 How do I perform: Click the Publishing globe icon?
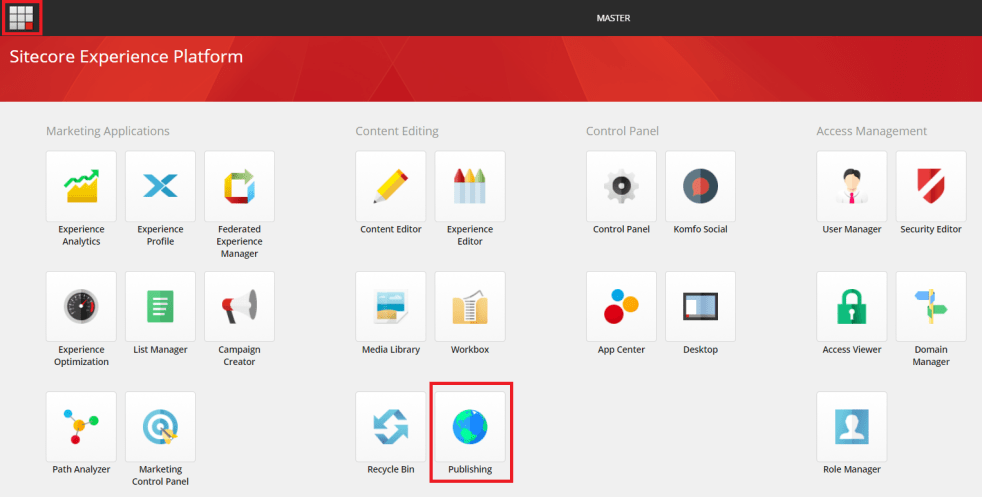coord(470,426)
